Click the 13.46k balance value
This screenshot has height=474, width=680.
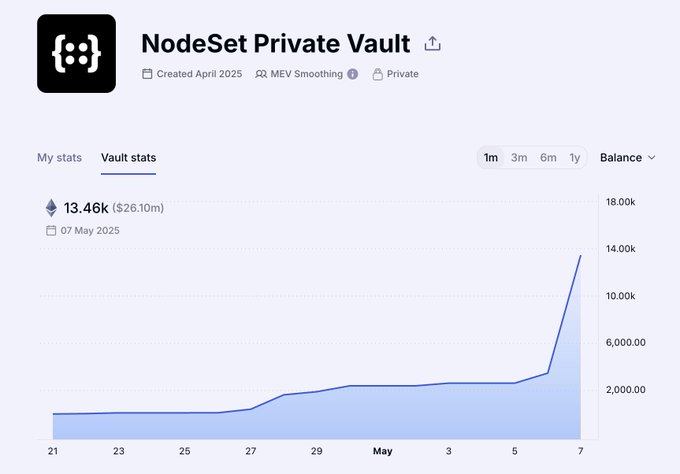86,208
